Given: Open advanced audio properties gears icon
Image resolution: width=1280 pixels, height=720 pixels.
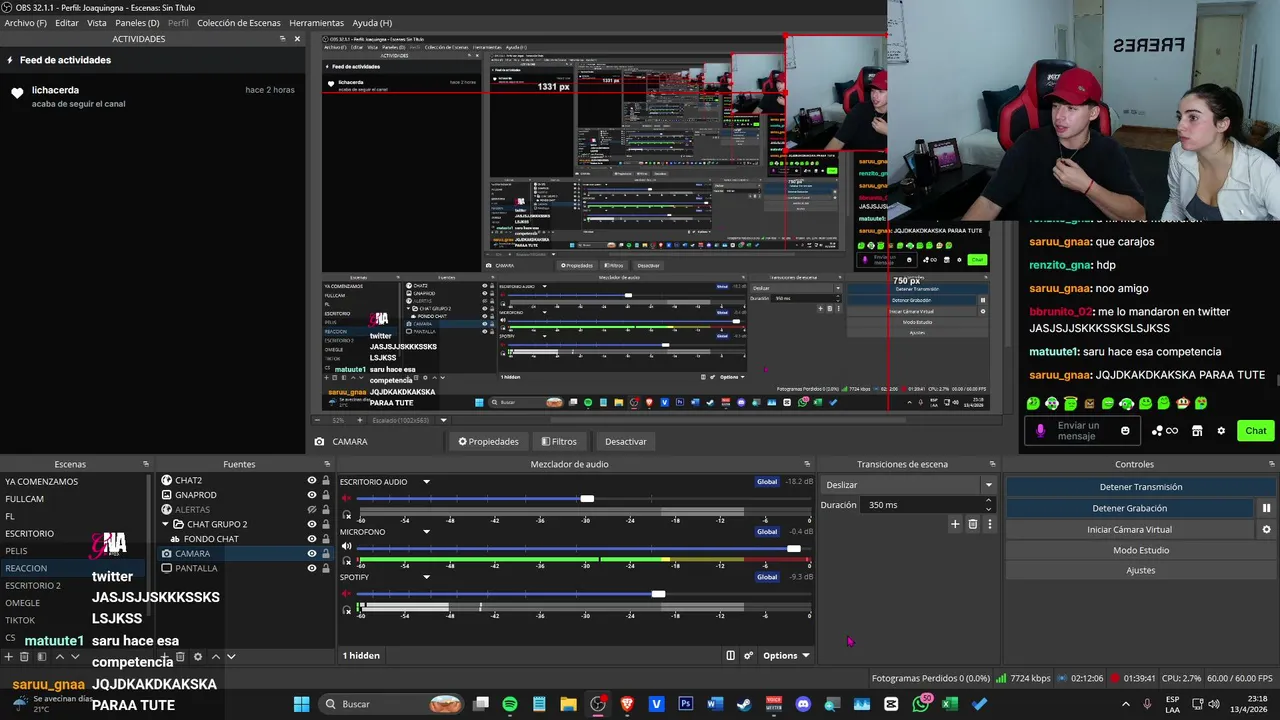Looking at the screenshot, I should tap(748, 656).
